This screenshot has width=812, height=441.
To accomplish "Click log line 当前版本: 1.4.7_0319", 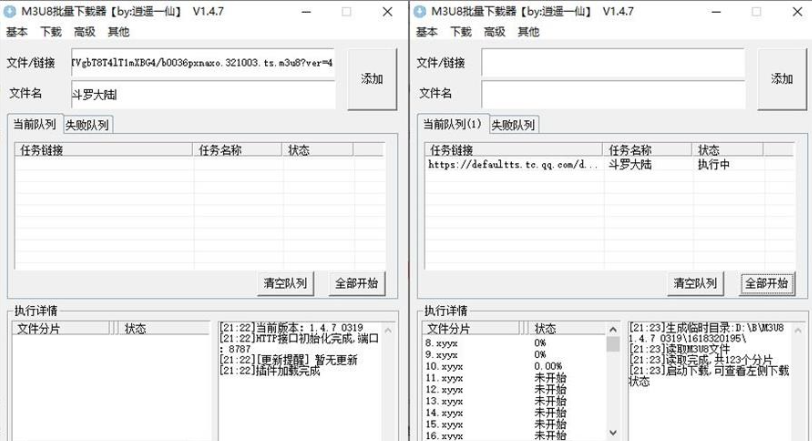I will pyautogui.click(x=292, y=328).
